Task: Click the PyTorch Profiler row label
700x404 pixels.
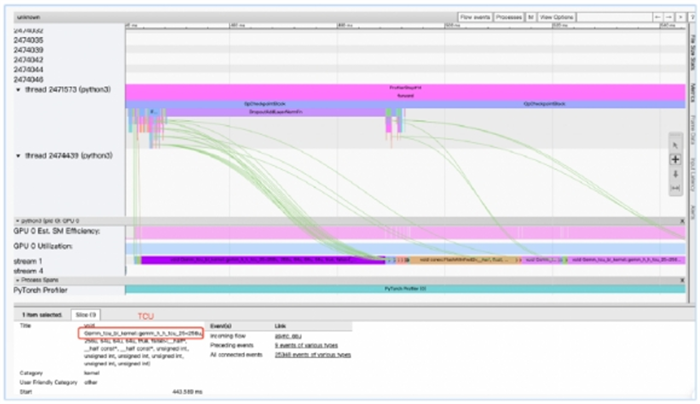Action: click(x=40, y=290)
